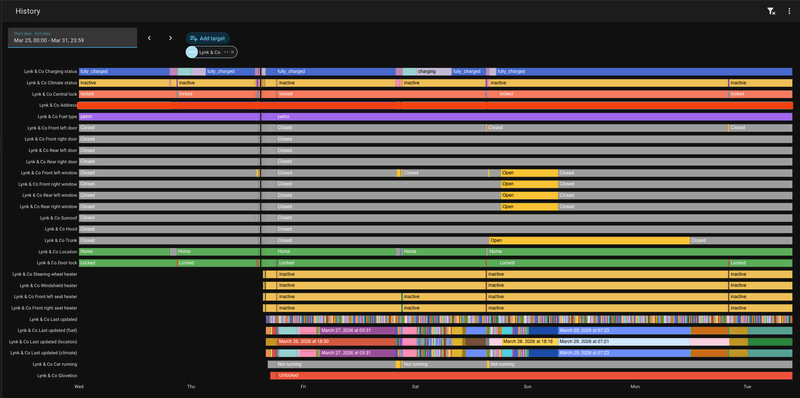The width and height of the screenshot is (800, 398).
Task: Click the Open segment in Front left window row
Action: tap(529, 173)
